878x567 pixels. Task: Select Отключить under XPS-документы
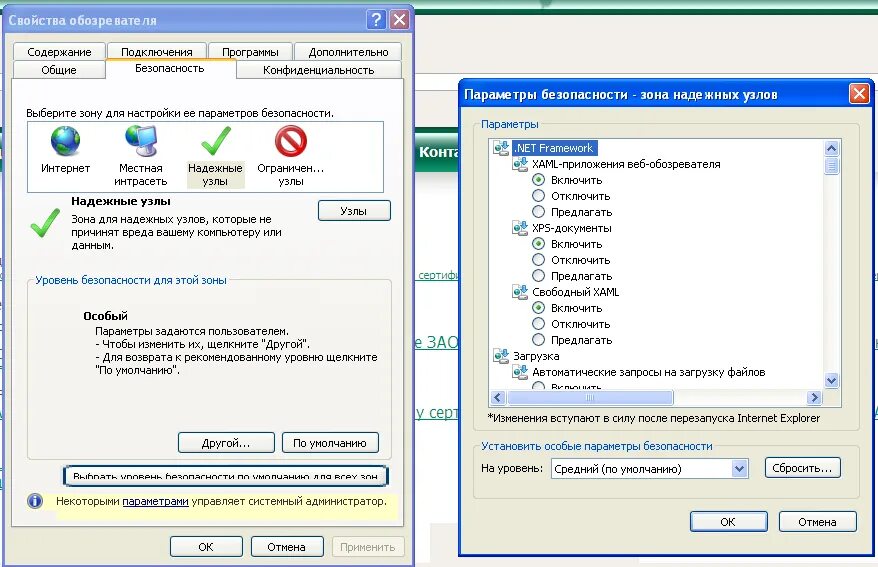click(538, 260)
